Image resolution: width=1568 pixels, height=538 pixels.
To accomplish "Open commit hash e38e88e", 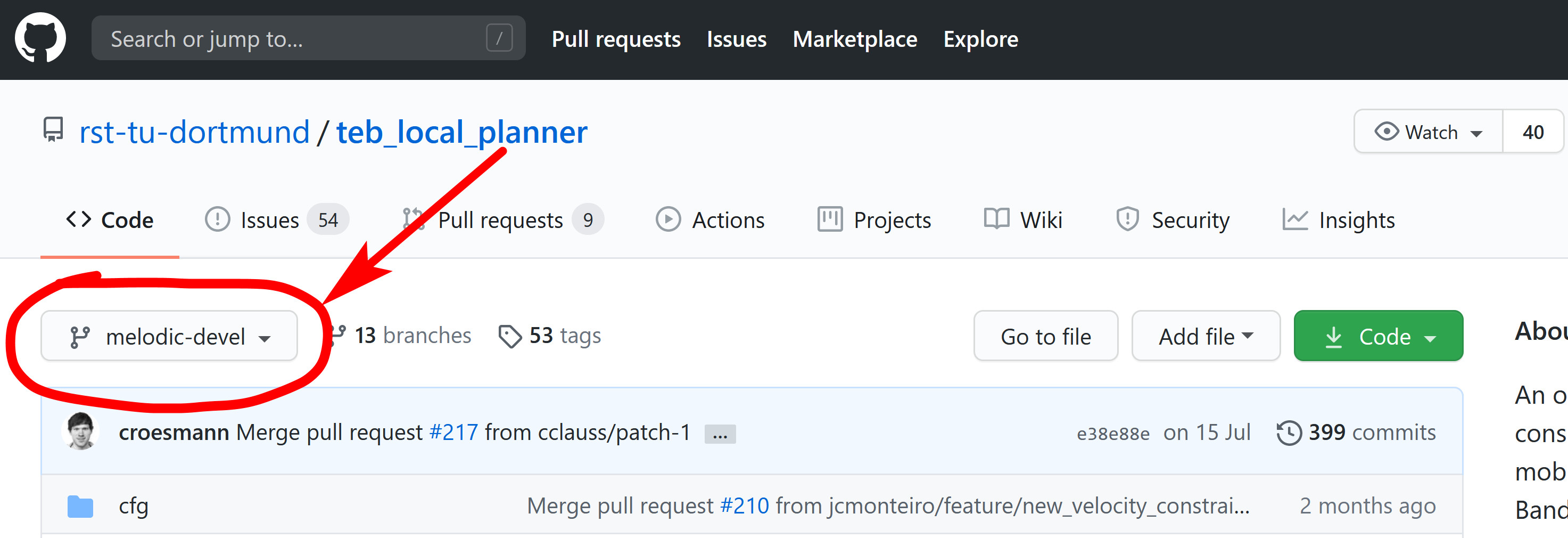I will (x=1113, y=433).
